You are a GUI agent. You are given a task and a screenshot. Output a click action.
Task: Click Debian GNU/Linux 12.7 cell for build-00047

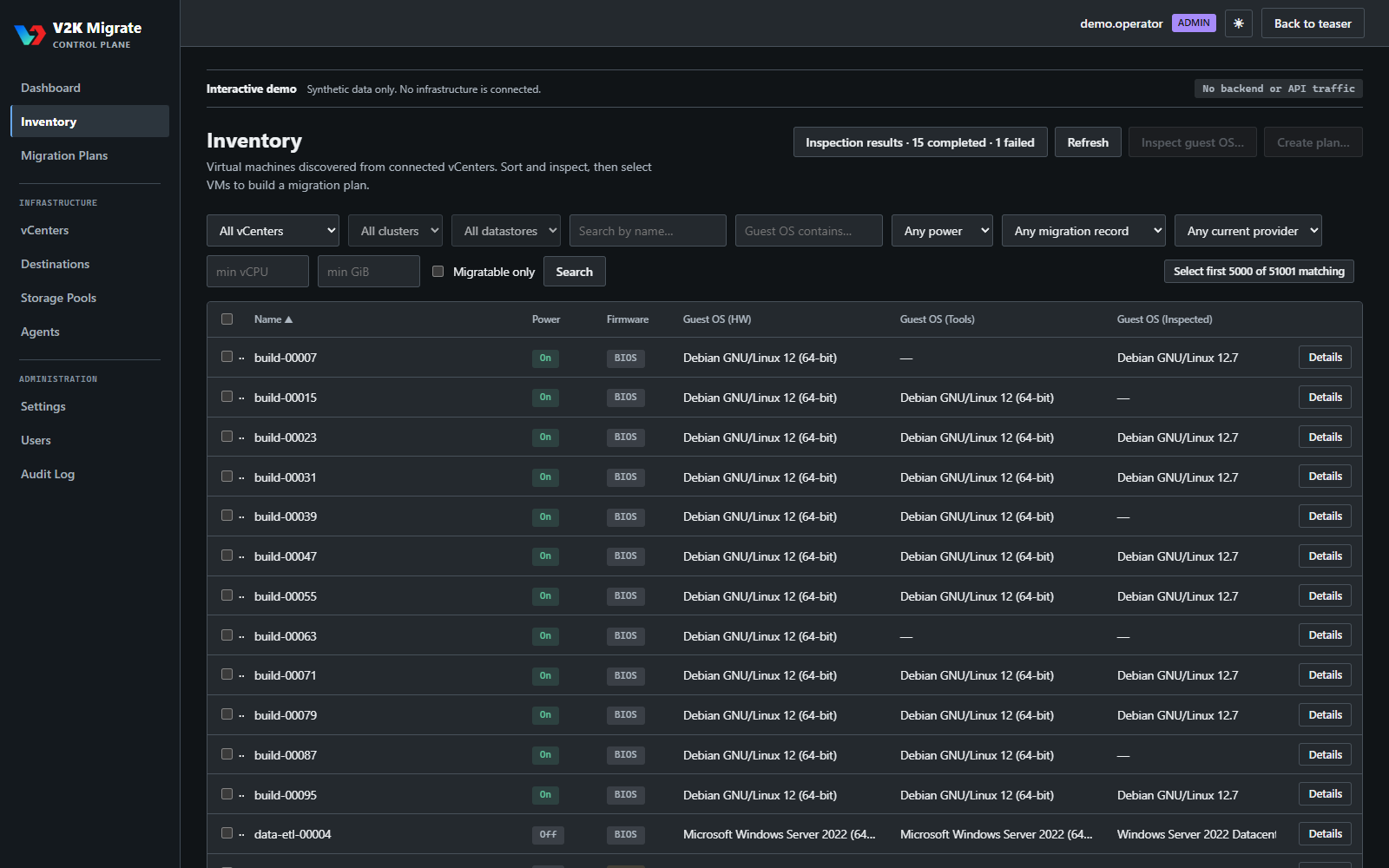point(1178,556)
